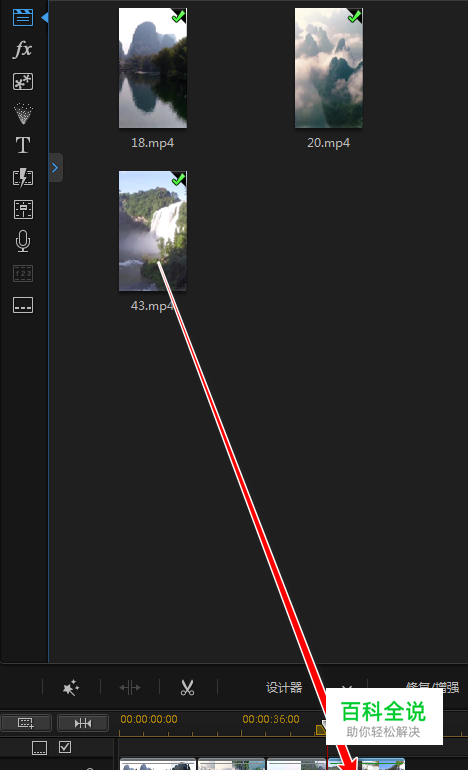Click the add tracks button
The width and height of the screenshot is (468, 770).
coord(26,723)
